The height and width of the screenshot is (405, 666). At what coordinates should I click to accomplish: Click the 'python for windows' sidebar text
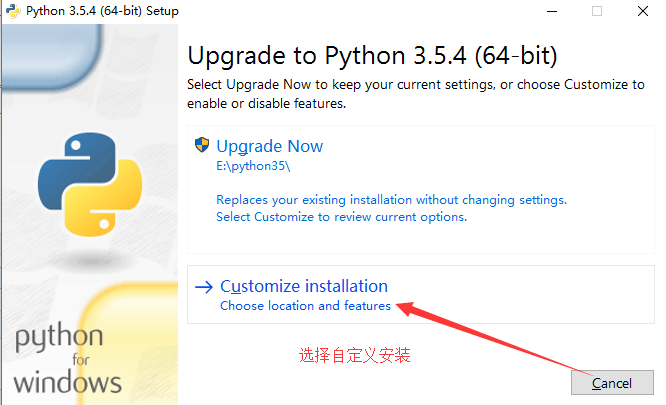point(68,359)
